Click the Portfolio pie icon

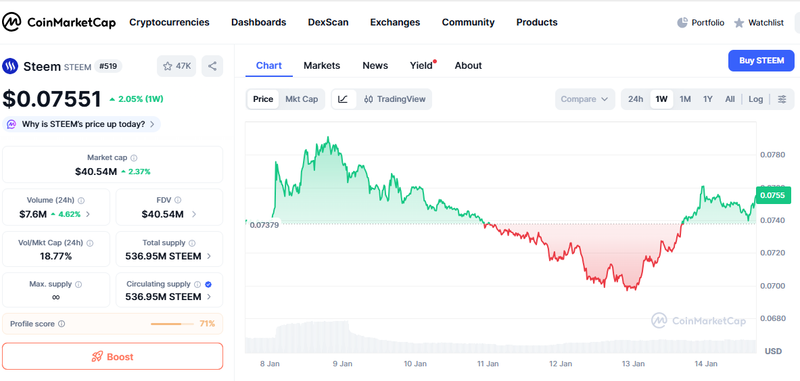point(682,22)
